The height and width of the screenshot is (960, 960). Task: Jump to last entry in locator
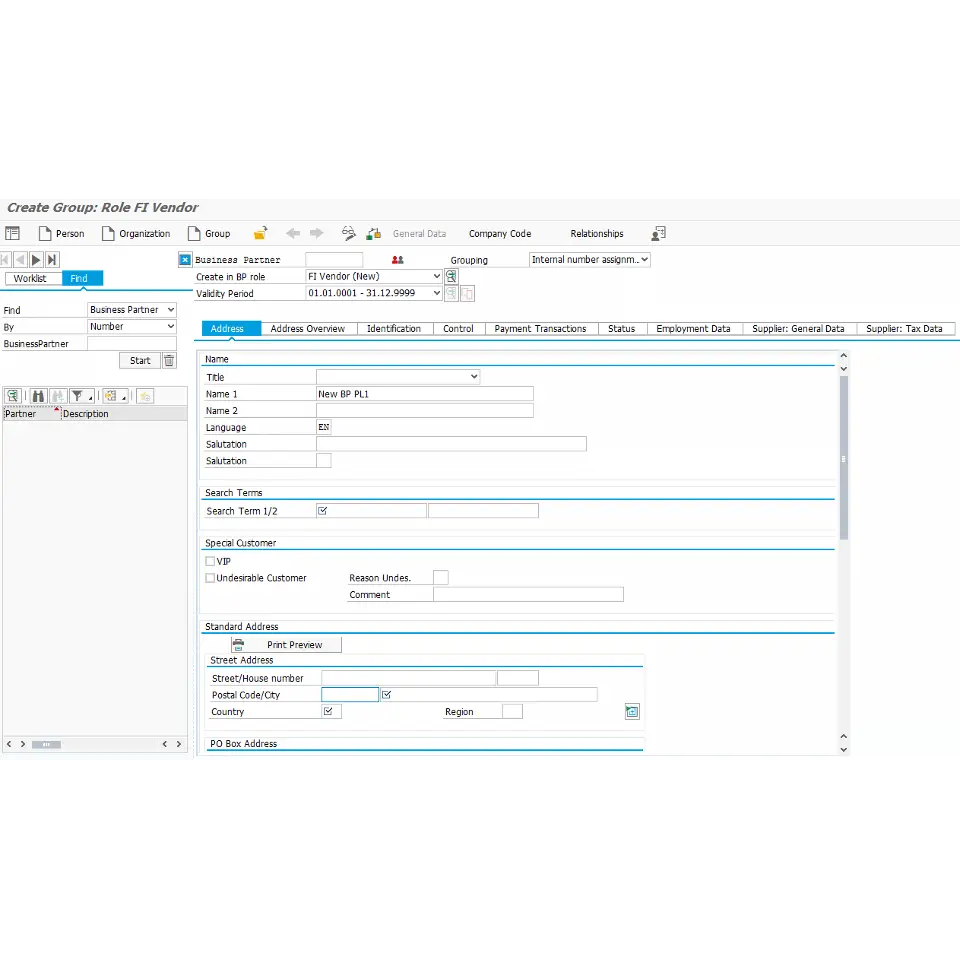point(52,260)
